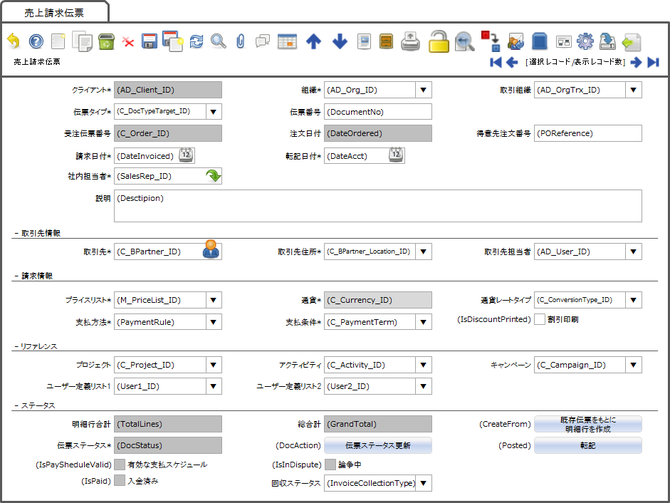Click the zoom across magnifier icon
This screenshot has width=670, height=503.
464,41
